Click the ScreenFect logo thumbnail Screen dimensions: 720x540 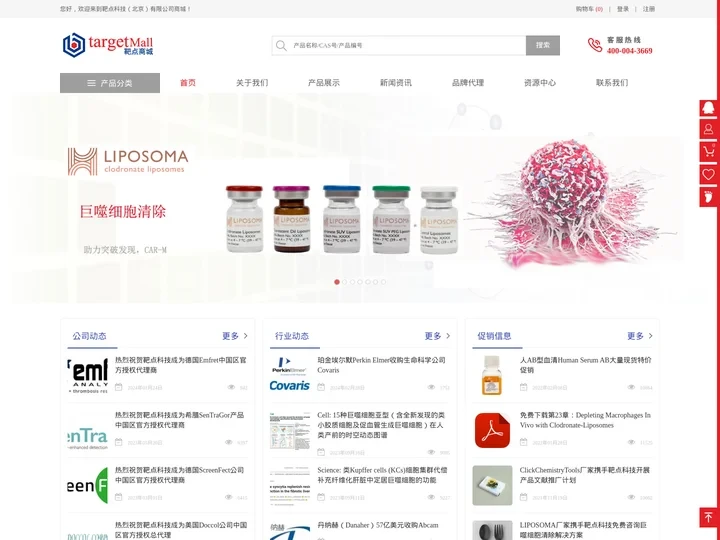(88, 485)
